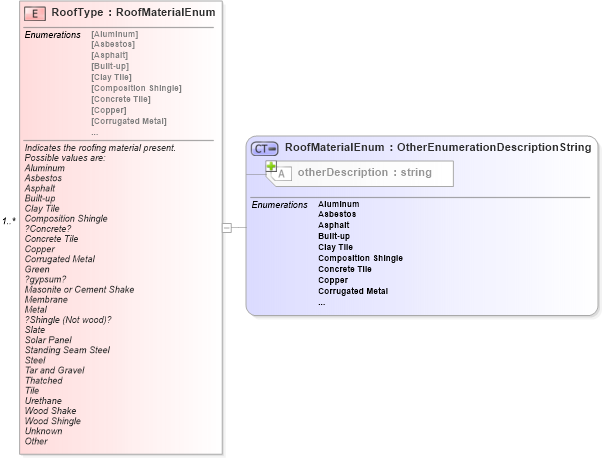Screen dimensions: 603x458
Task: Click [Clay Tile] in gray enumeration list
Action: tap(112, 77)
